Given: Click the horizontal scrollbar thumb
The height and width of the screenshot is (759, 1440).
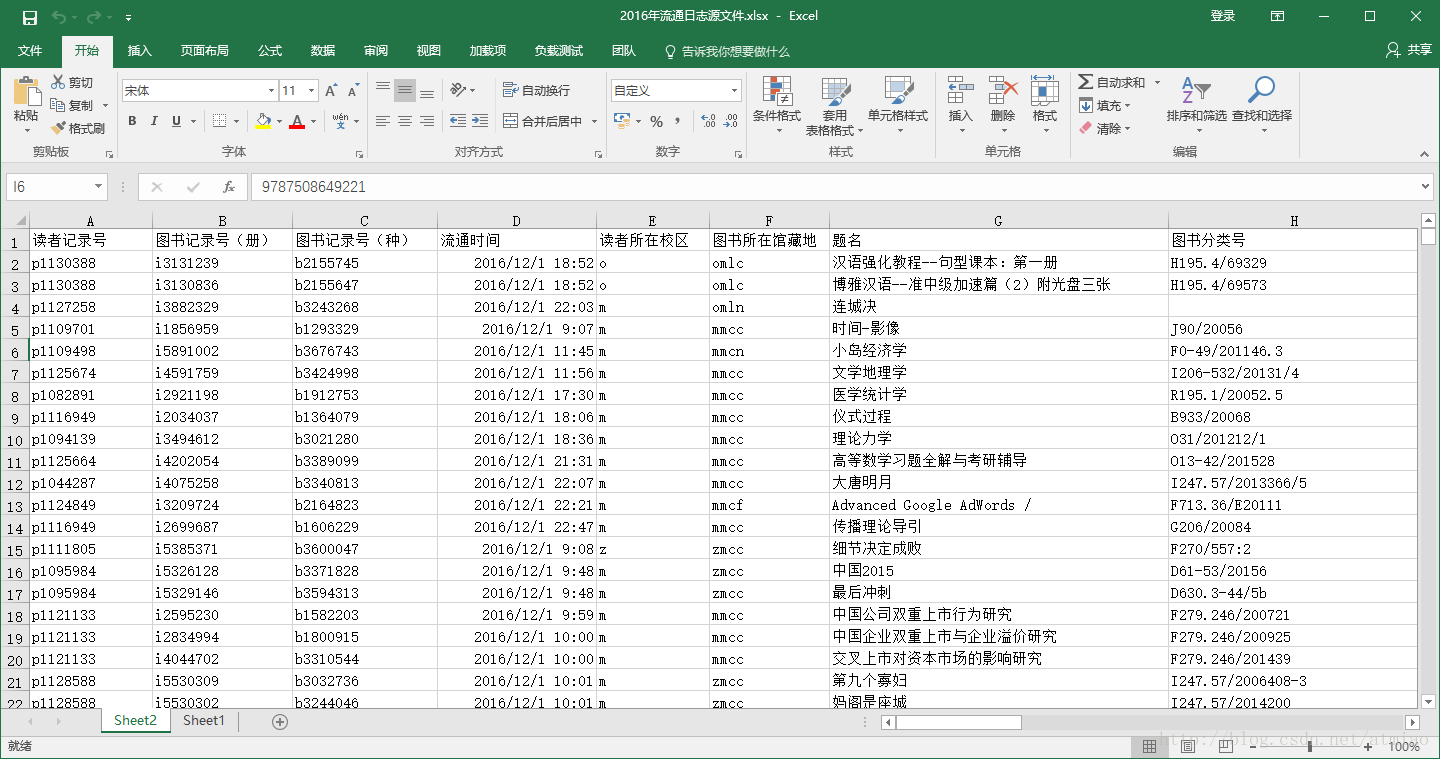Looking at the screenshot, I should pyautogui.click(x=958, y=722).
